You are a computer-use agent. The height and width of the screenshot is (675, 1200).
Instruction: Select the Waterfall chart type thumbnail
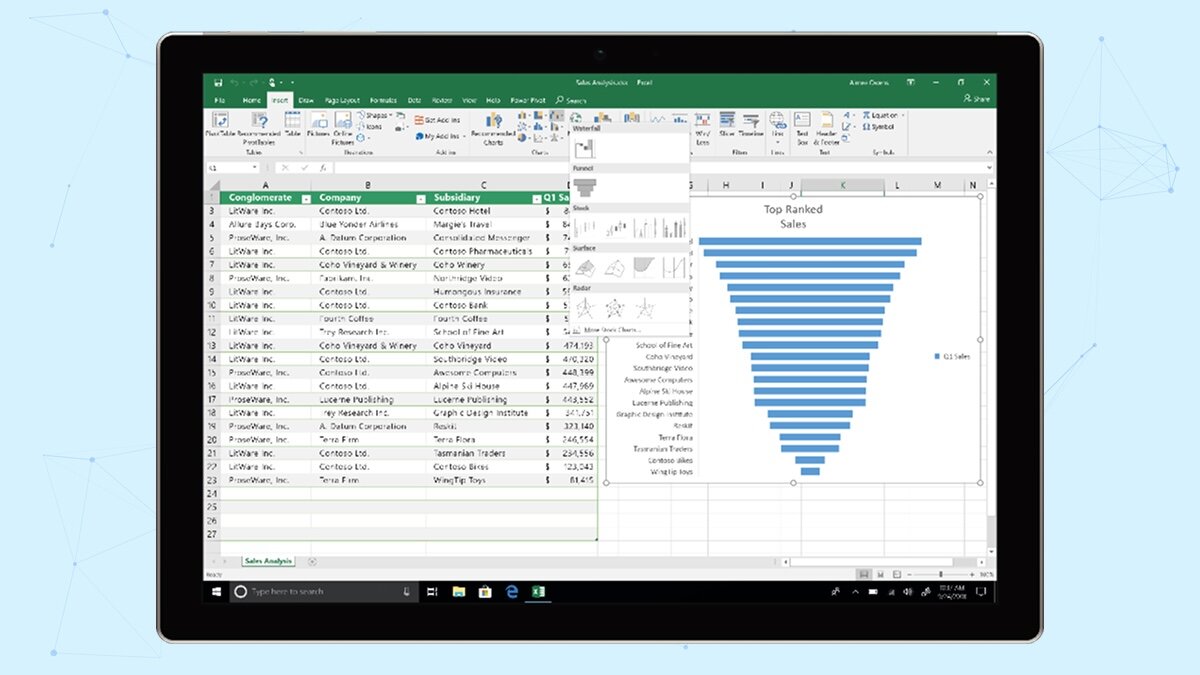[584, 150]
